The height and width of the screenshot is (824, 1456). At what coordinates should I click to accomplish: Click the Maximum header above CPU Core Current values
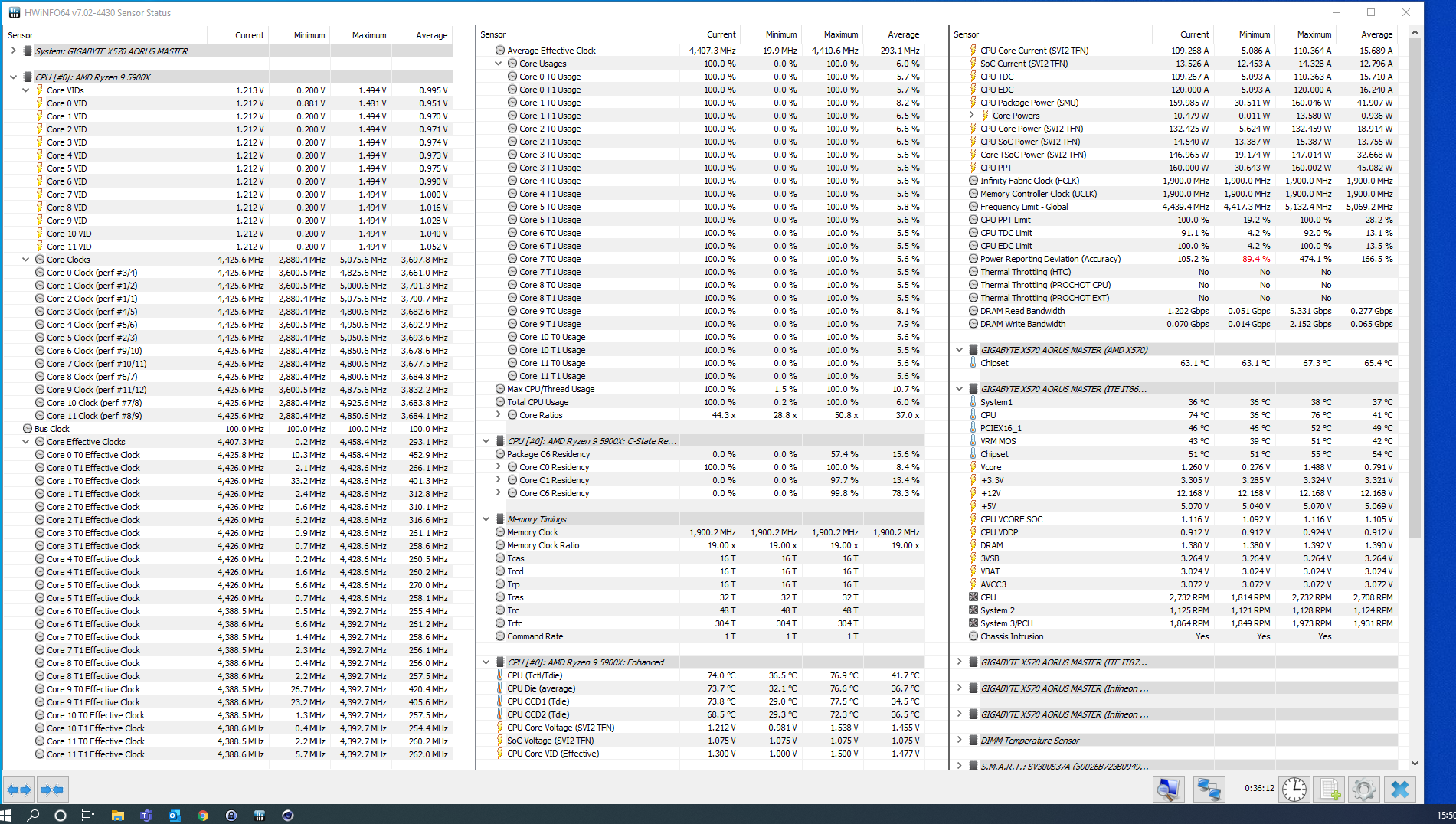point(1305,34)
